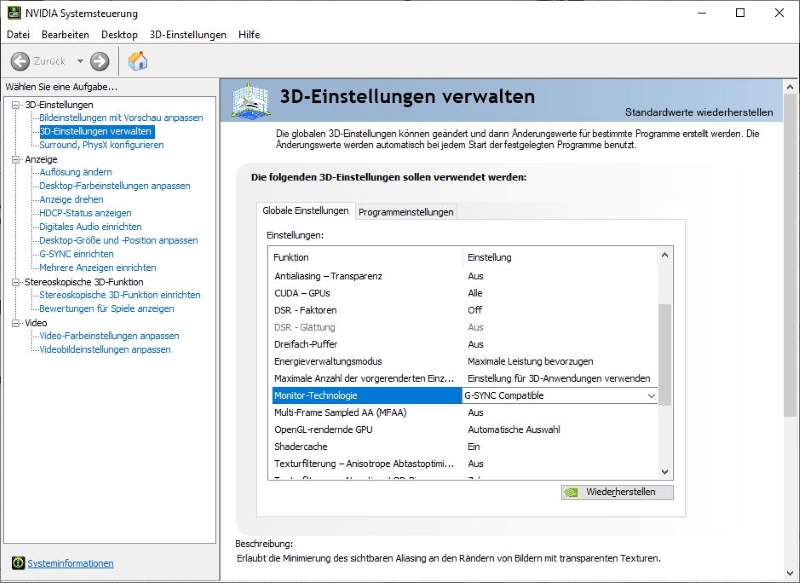This screenshot has width=800, height=583.
Task: Open Video-Farbeinstellungen anpassen
Action: (x=109, y=336)
